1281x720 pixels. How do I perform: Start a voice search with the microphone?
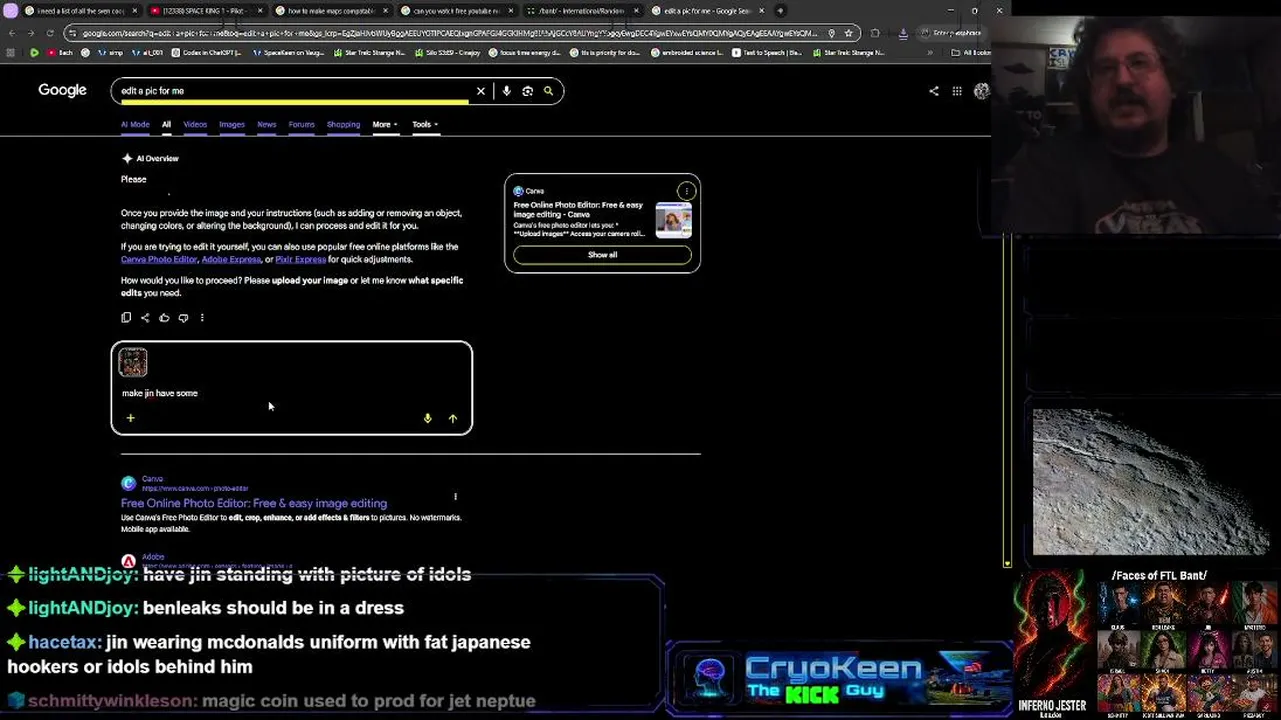[506, 91]
